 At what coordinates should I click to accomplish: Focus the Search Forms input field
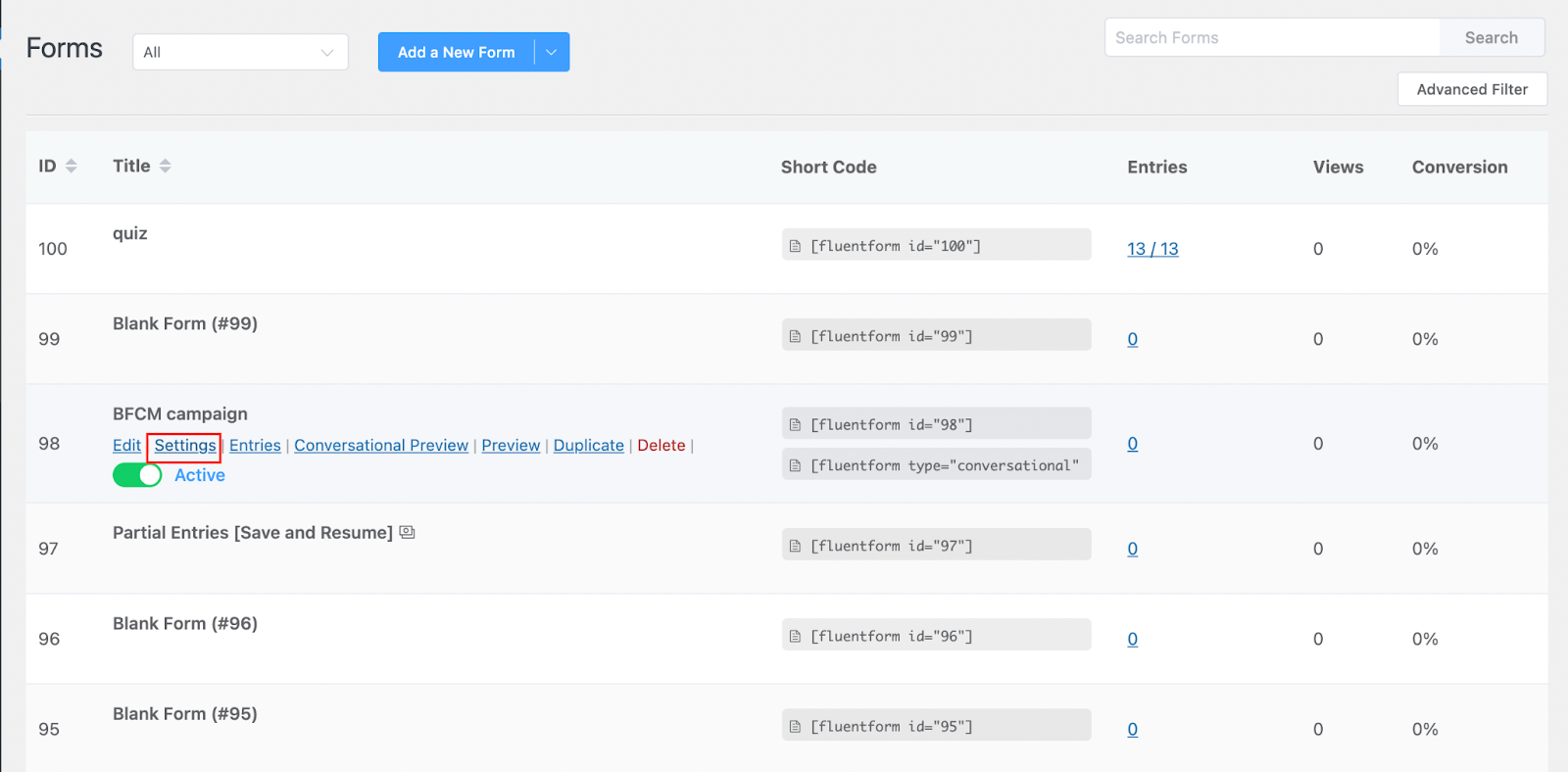(1272, 37)
